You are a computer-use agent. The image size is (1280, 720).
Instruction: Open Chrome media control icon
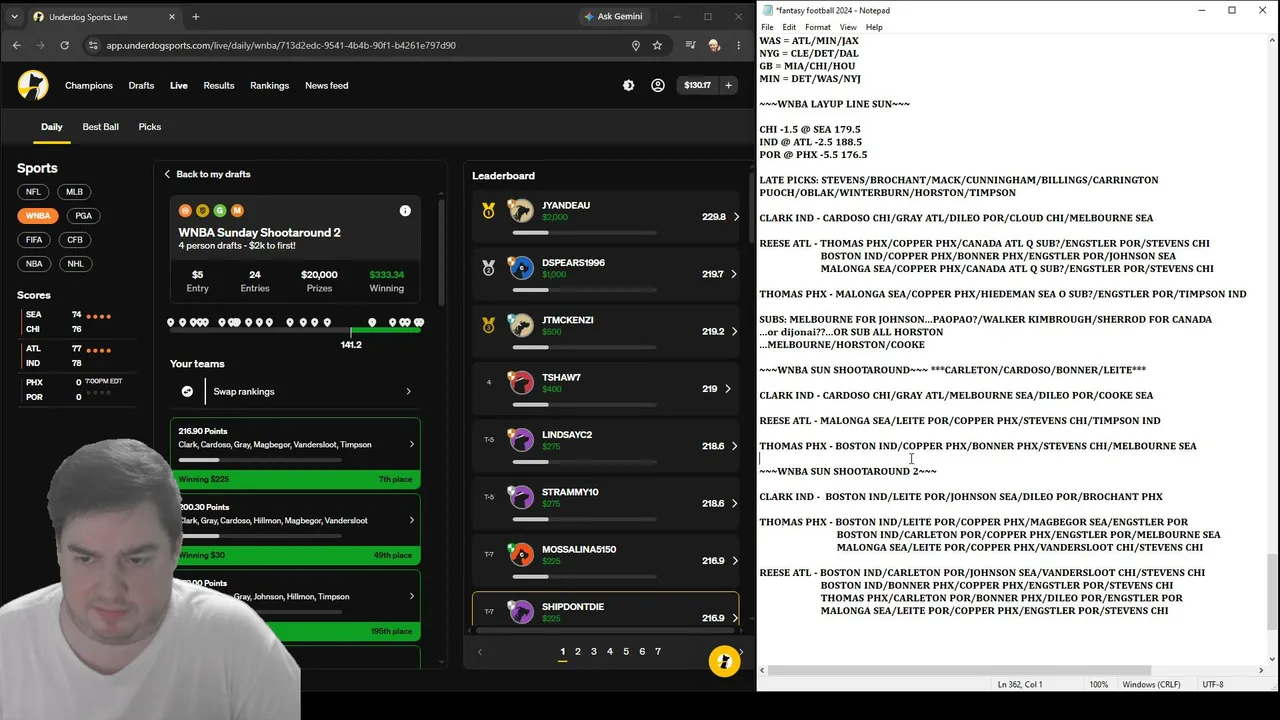[x=690, y=45]
